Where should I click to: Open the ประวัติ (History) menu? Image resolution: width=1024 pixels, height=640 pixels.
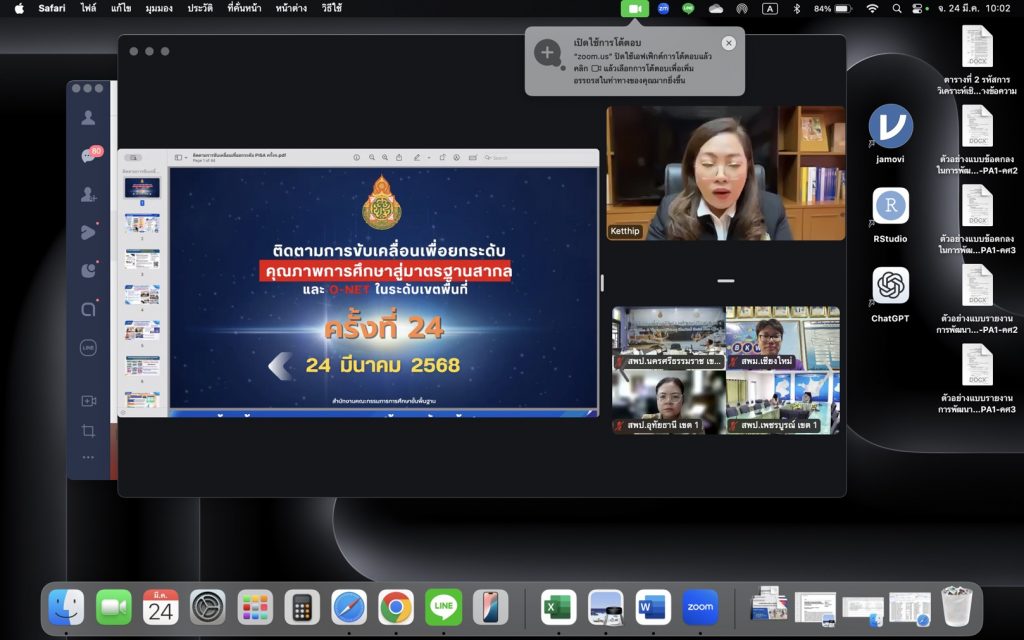click(x=200, y=8)
